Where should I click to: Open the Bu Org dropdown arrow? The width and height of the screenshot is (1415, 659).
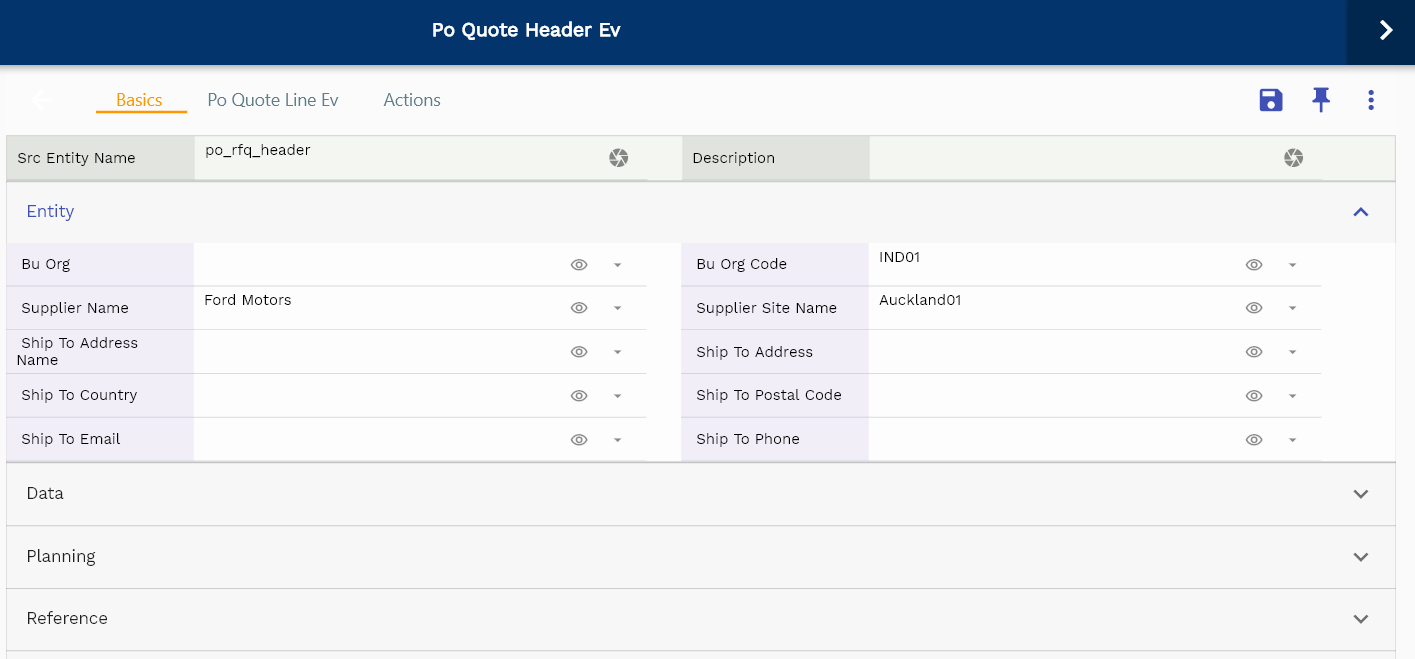pos(617,265)
